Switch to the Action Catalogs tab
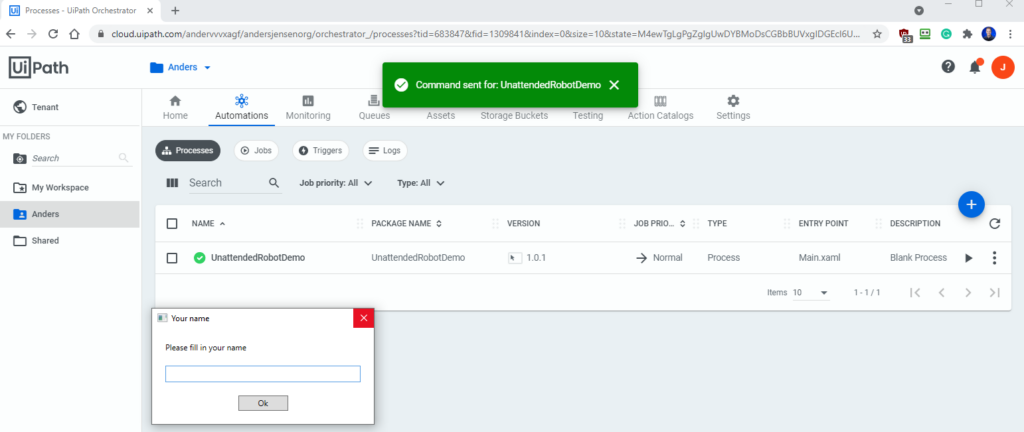Viewport: 1024px width, 432px height. coord(660,108)
